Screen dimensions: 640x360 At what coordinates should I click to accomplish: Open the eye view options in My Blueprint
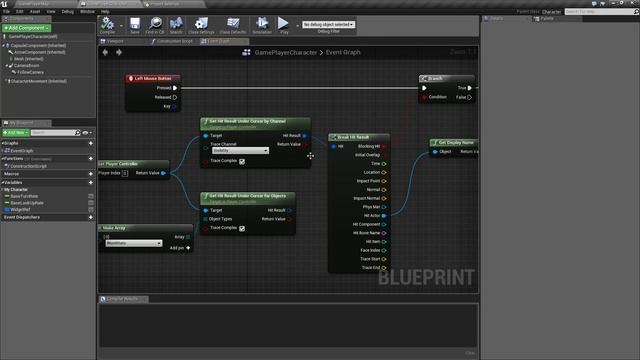click(87, 133)
